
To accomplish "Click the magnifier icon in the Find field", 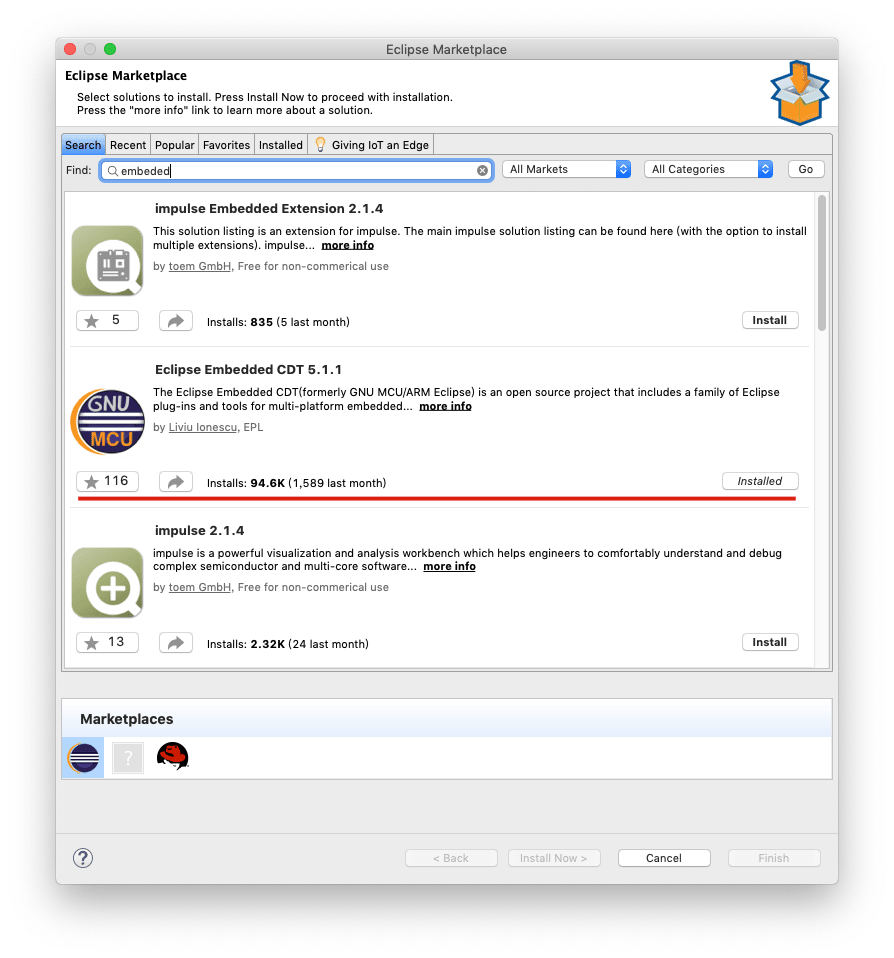I will 112,171.
